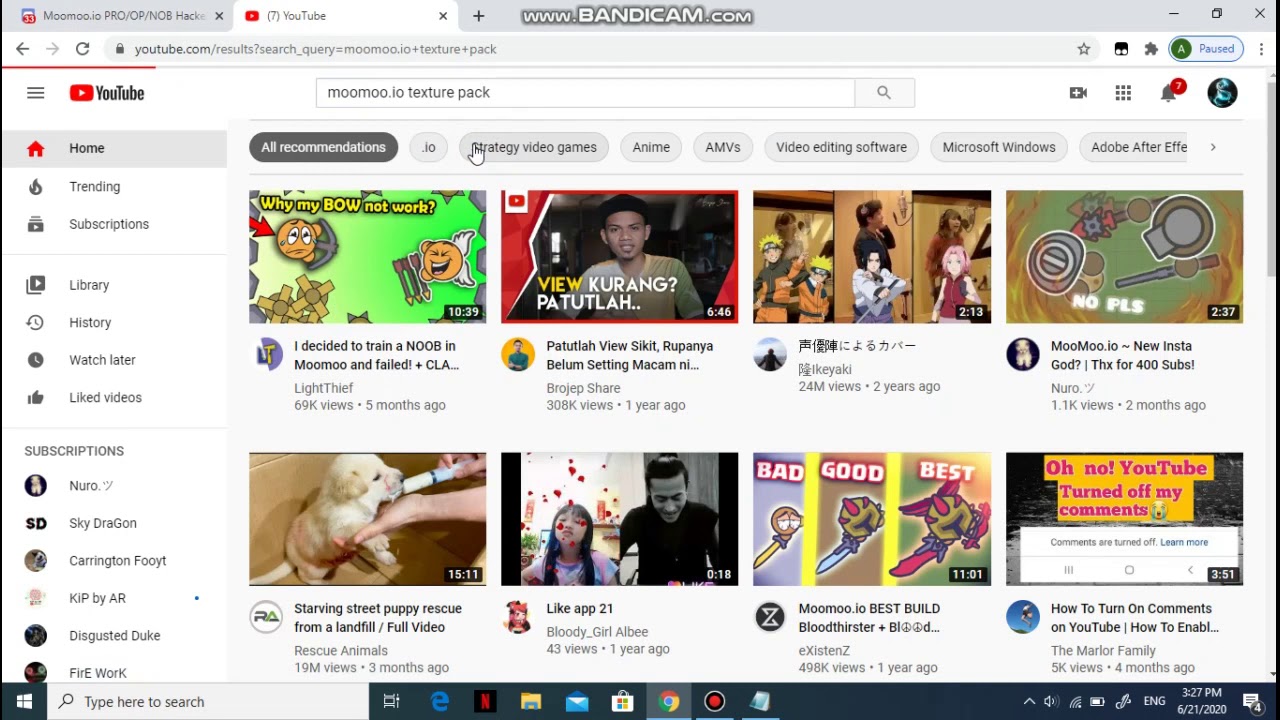Screen dimensions: 1280x720
Task: Open the create video camera icon
Action: pyautogui.click(x=1078, y=93)
